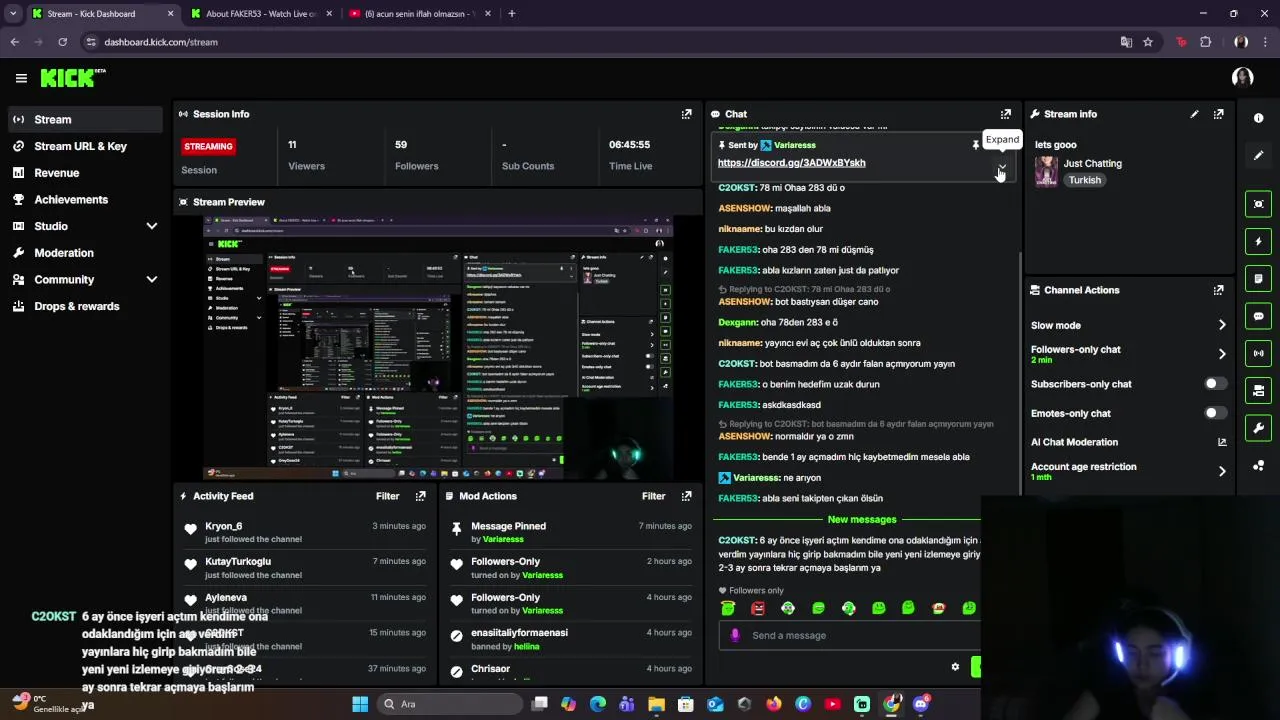The image size is (1280, 720).
Task: Unpin the pinned chat message
Action: [x=976, y=145]
